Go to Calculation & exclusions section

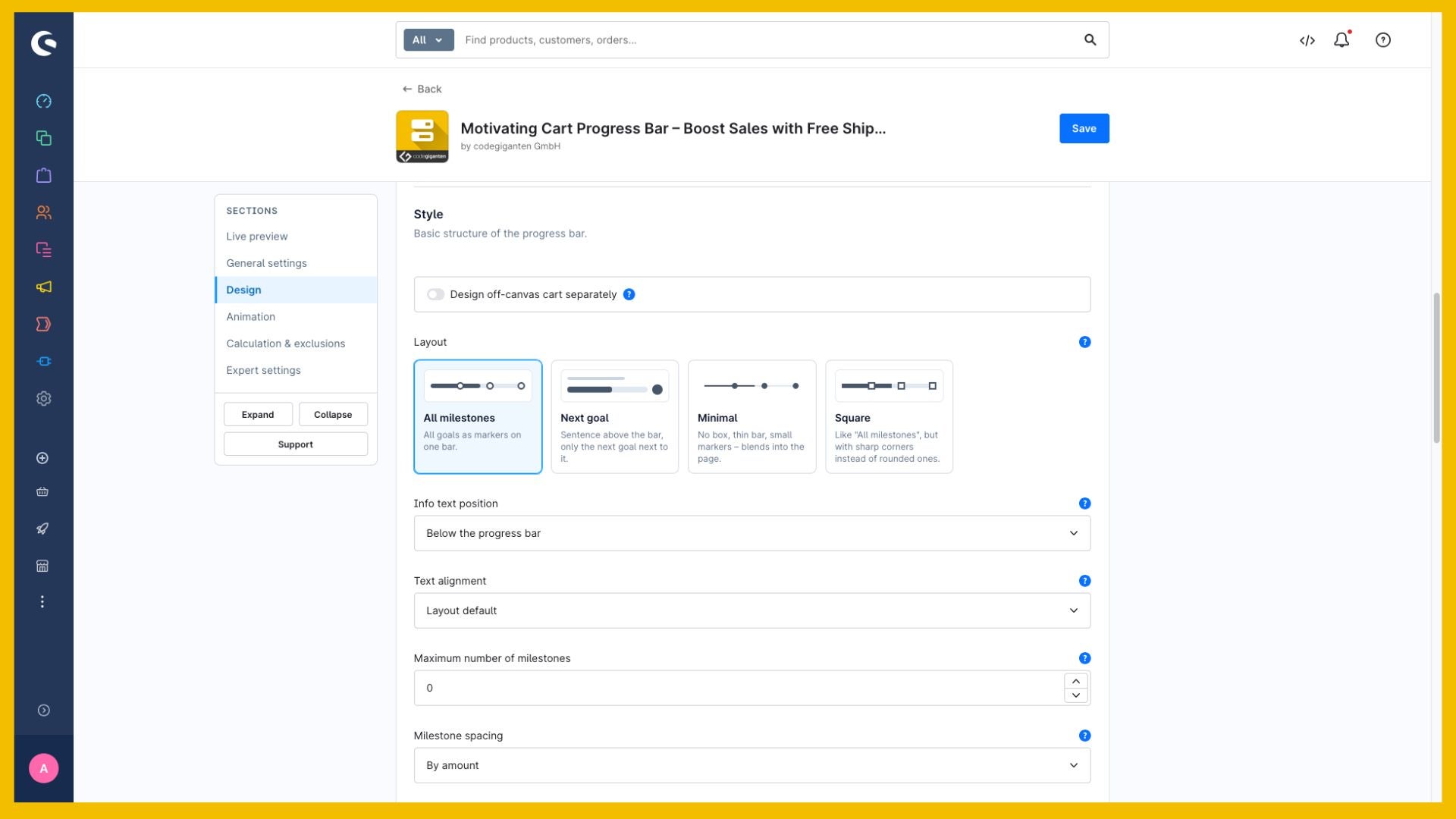click(x=296, y=344)
